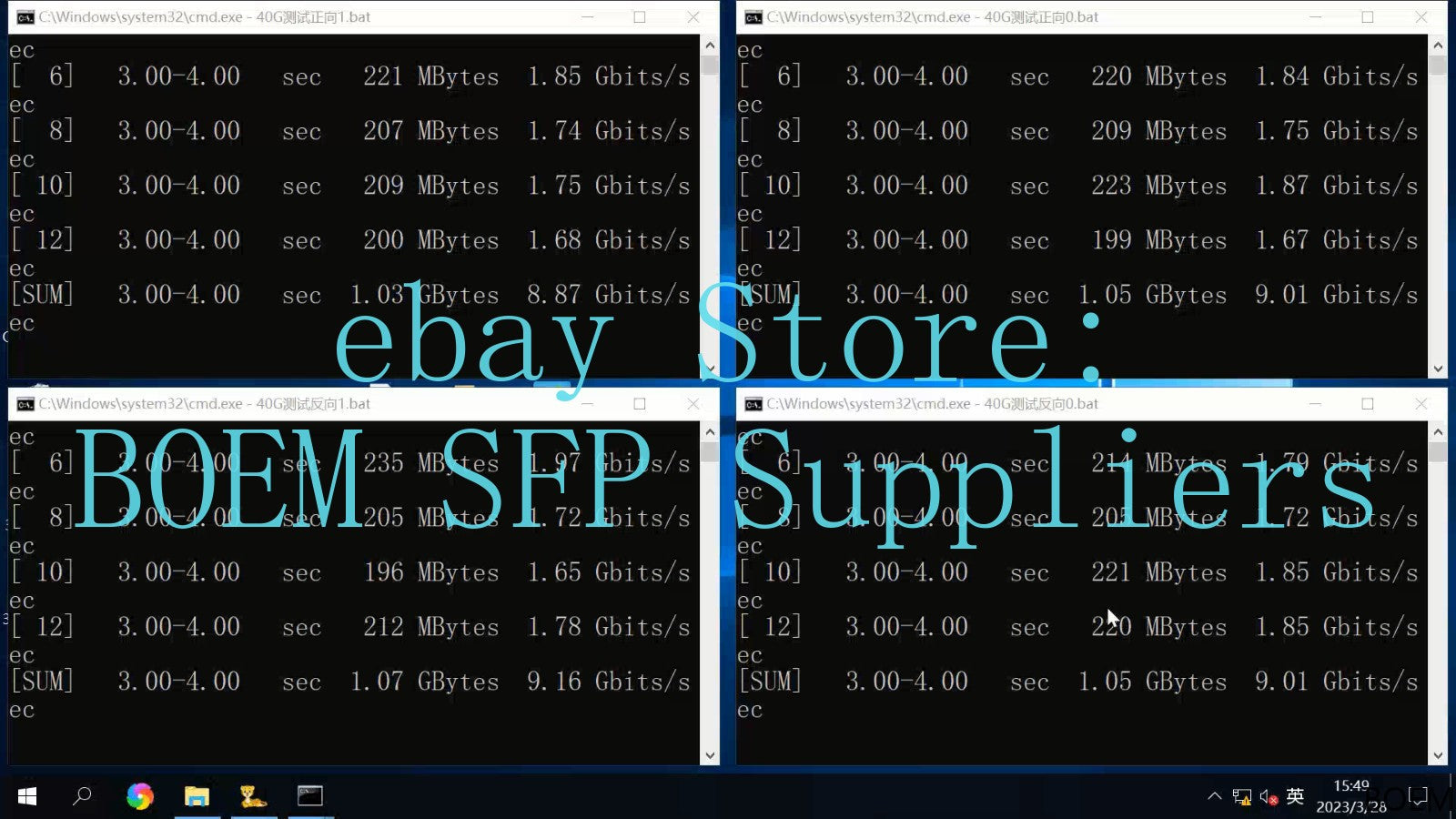Image resolution: width=1456 pixels, height=819 pixels.
Task: Launch the colorful browser icon in taskbar
Action: pyautogui.click(x=140, y=796)
